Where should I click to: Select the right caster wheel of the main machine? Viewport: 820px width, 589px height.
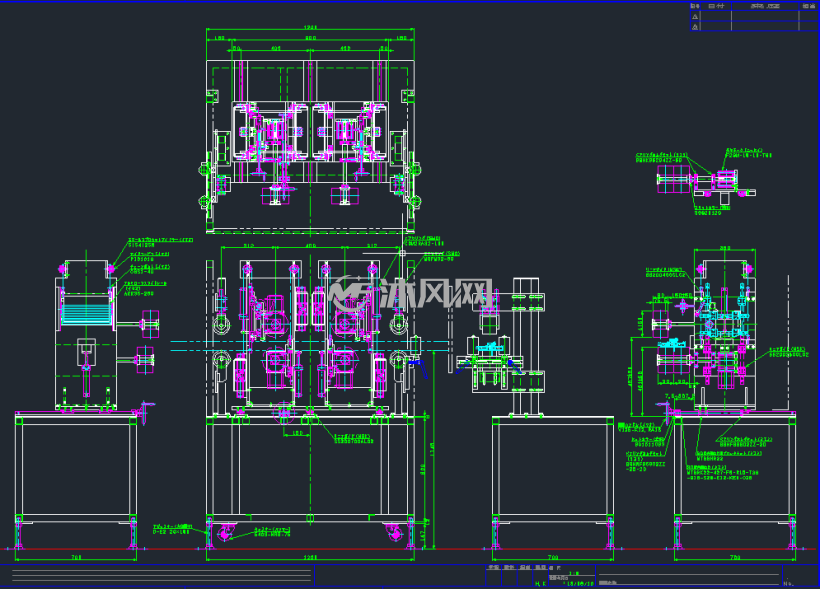[394, 534]
